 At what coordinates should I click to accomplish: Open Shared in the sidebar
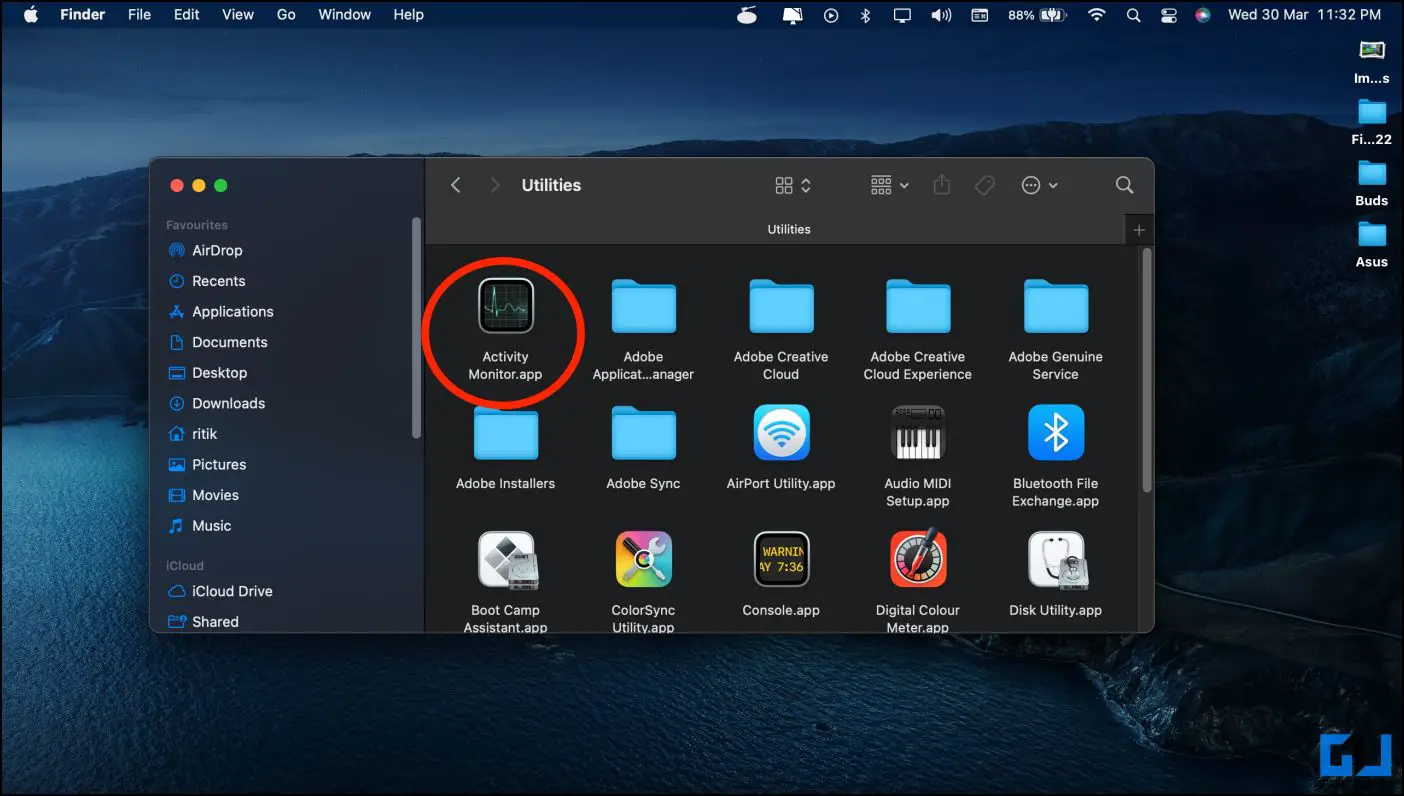click(215, 621)
